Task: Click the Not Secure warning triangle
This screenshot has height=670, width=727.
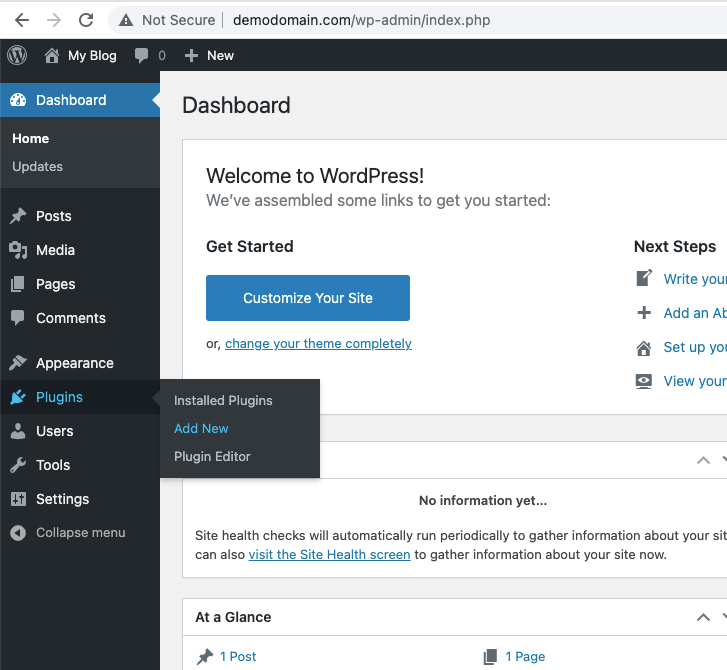Action: (126, 20)
